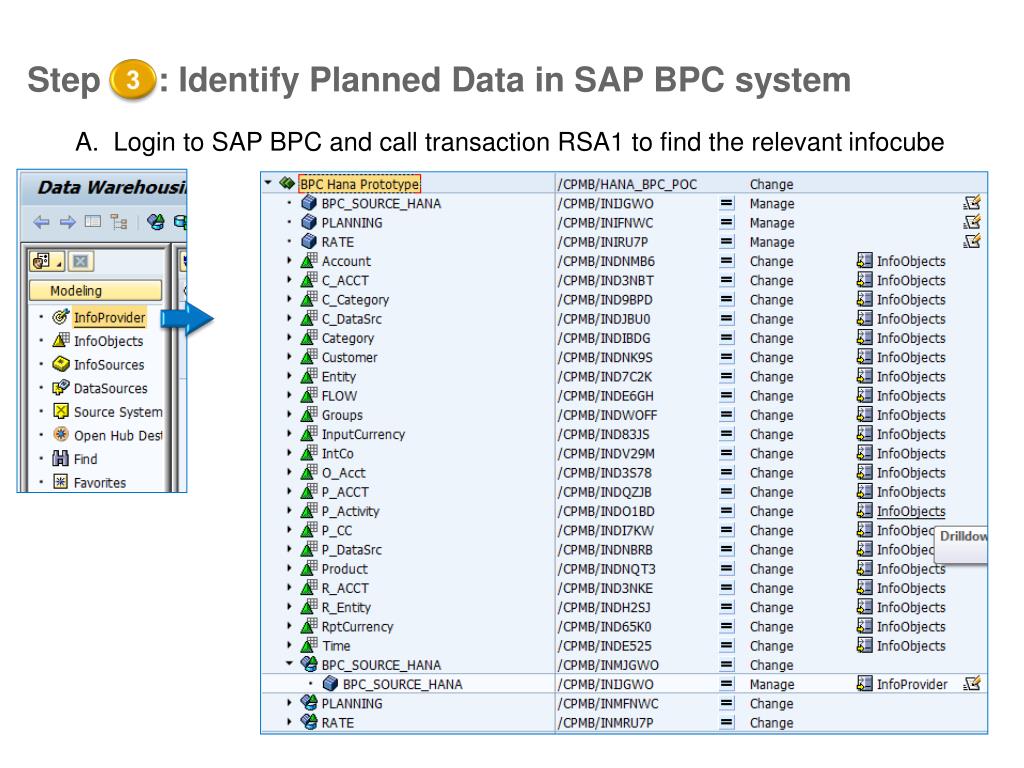The width and height of the screenshot is (1024, 768).
Task: Open InfoSources in the Modeling list
Action: click(108, 364)
